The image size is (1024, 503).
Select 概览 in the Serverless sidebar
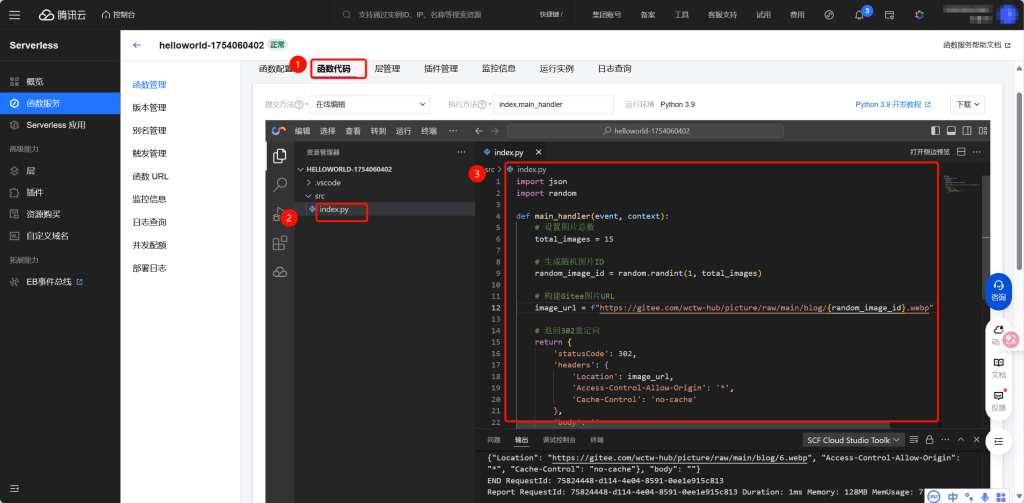click(34, 82)
